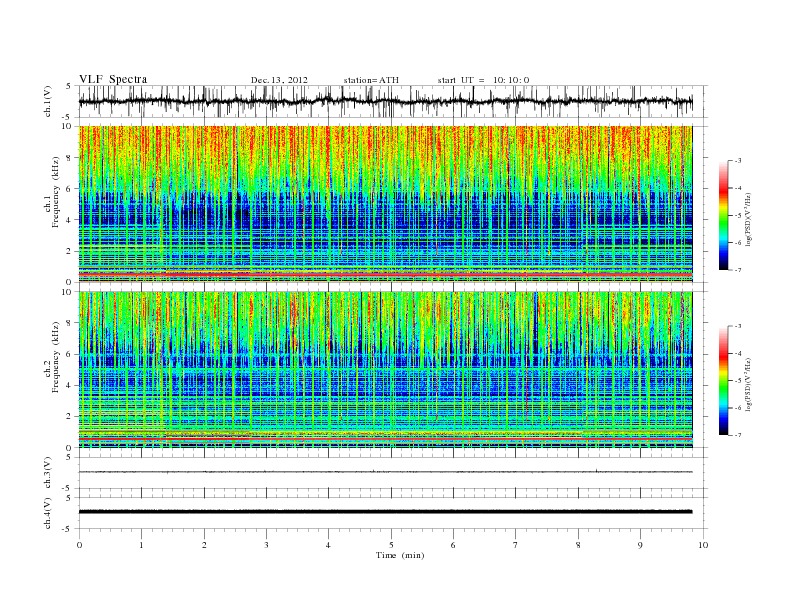The width and height of the screenshot is (792, 612).
Task: Click the ch.1 color scale bar
Action: click(724, 215)
